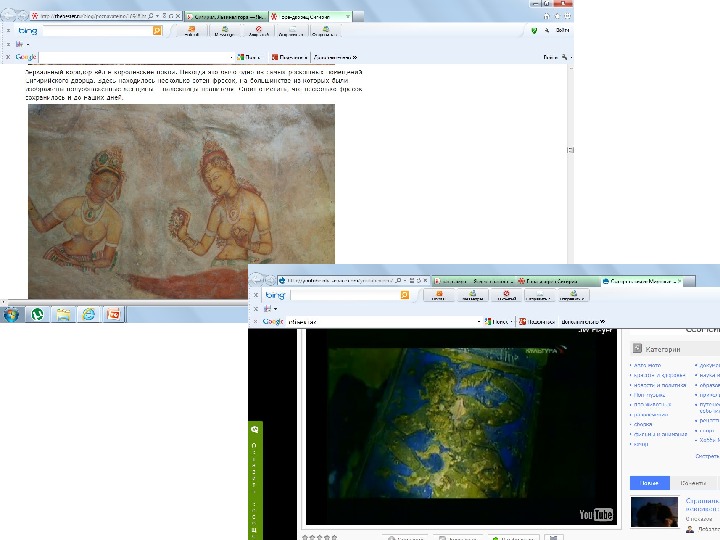Open Internet Explorer from the taskbar

tap(88, 315)
